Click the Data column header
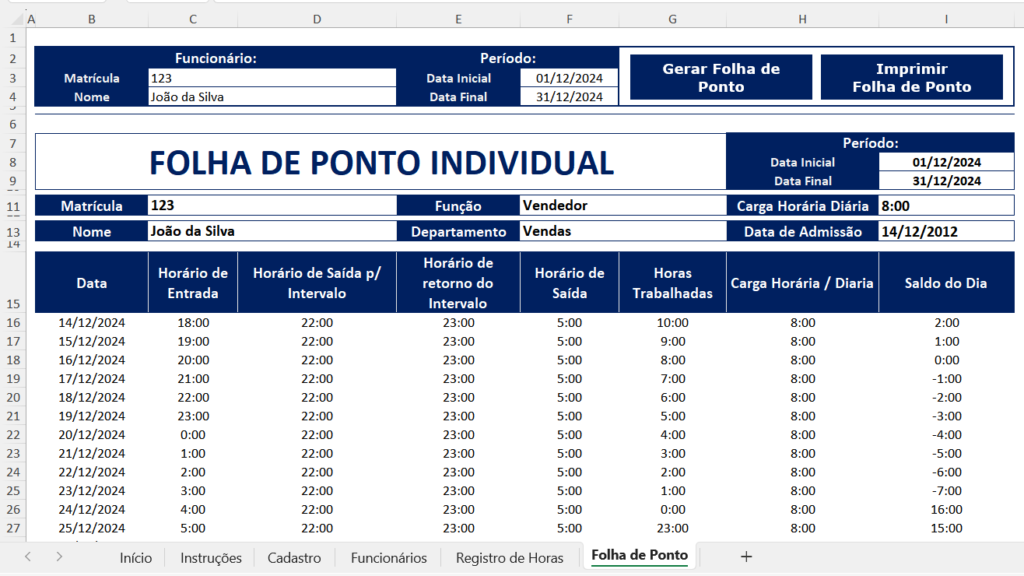The image size is (1024, 576). (91, 283)
